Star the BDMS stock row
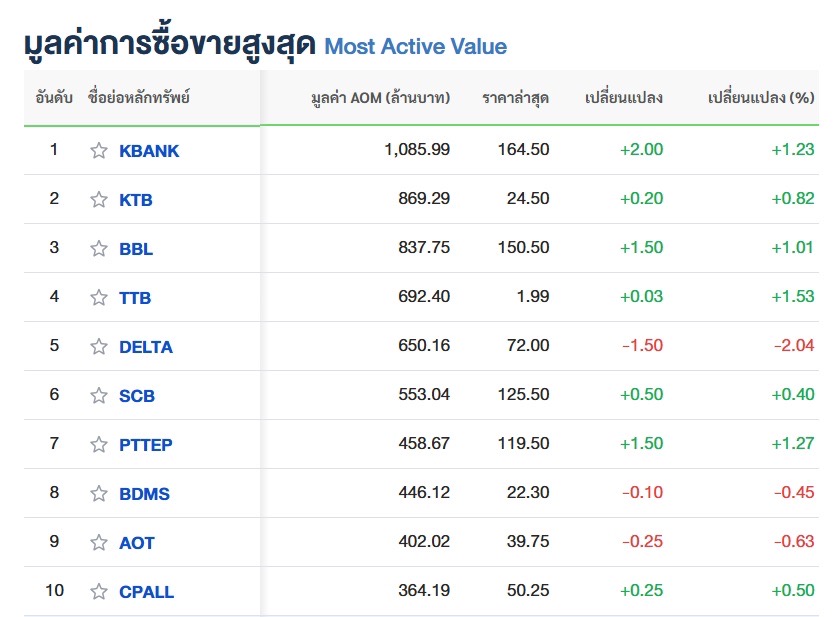Screen dimensions: 834x617 pos(98,494)
